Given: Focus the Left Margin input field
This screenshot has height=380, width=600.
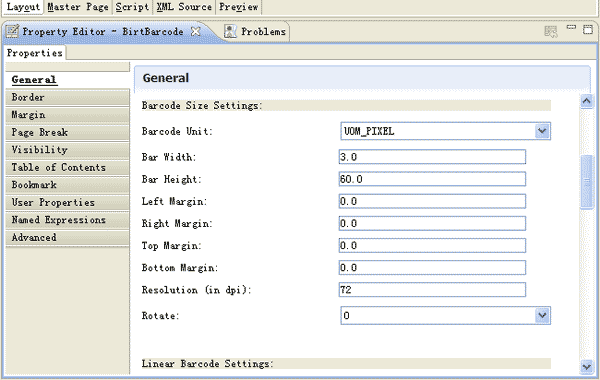Looking at the screenshot, I should point(432,201).
